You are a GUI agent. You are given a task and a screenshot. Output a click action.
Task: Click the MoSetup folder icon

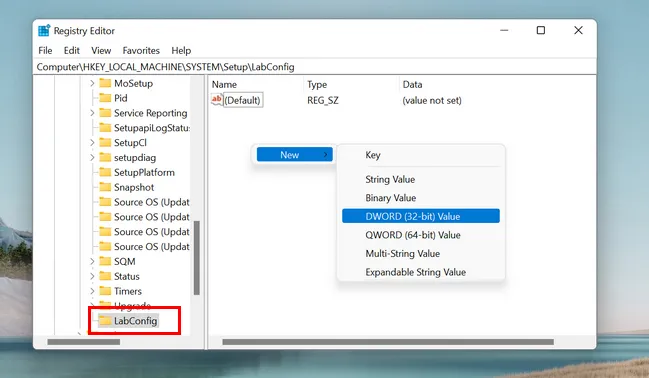click(105, 83)
